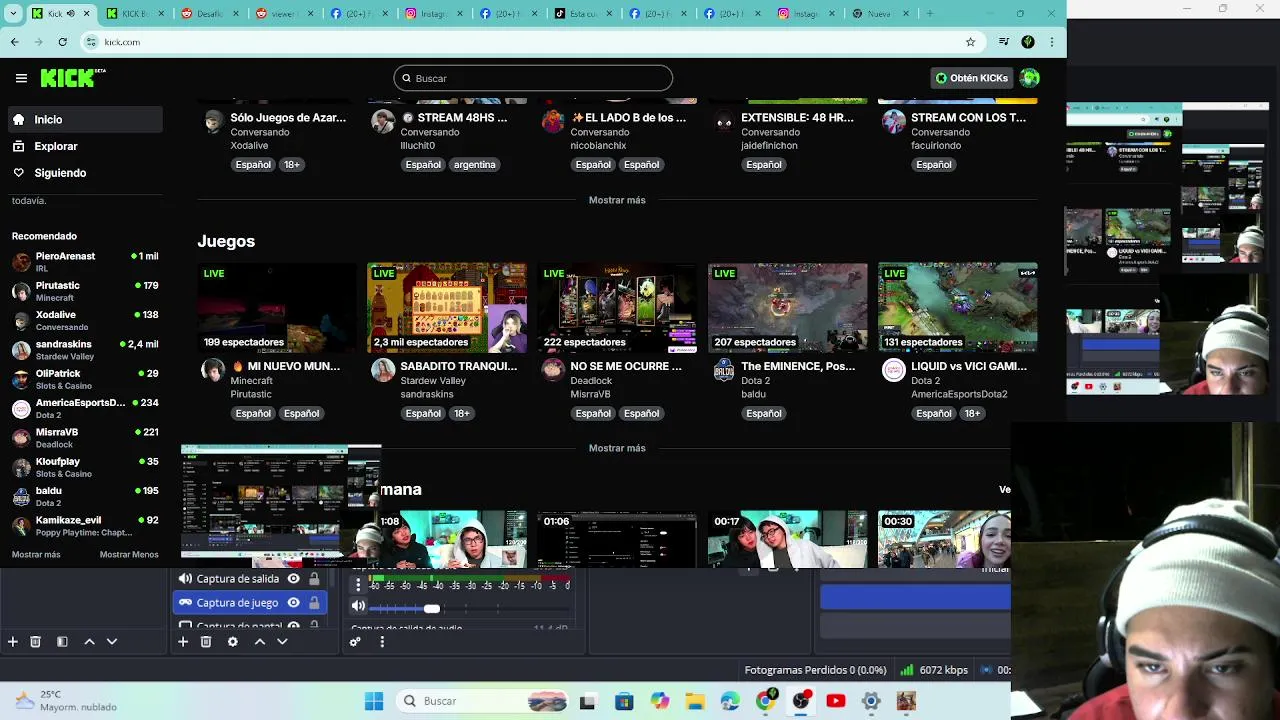The height and width of the screenshot is (720, 1280).
Task: Click the argentina tag under lIluchit0
Action: coord(474,165)
